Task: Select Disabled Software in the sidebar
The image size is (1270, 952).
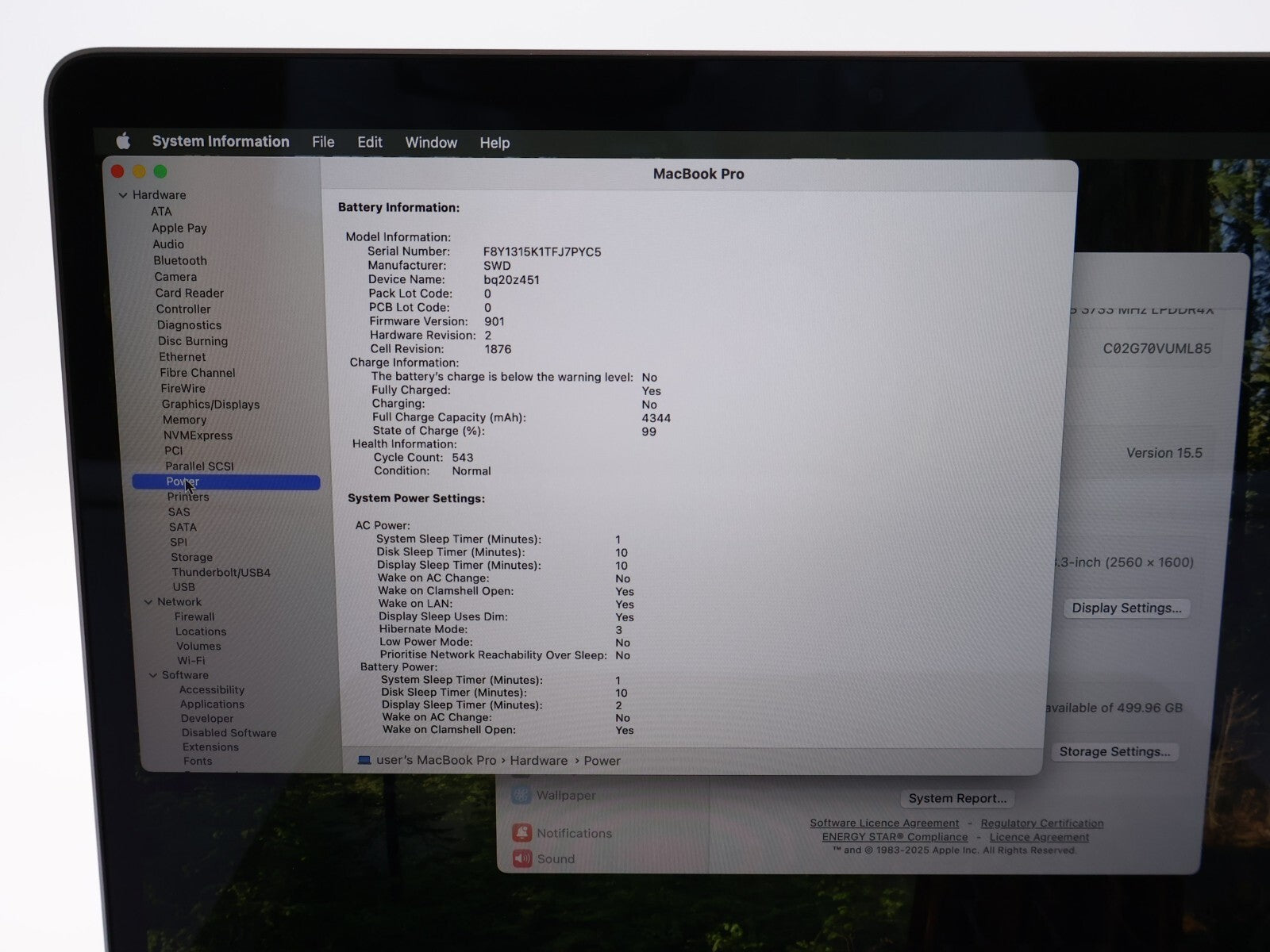Action: click(x=229, y=733)
